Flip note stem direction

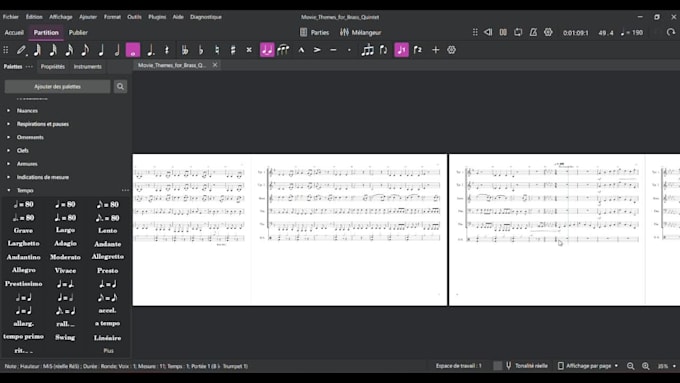(383, 50)
